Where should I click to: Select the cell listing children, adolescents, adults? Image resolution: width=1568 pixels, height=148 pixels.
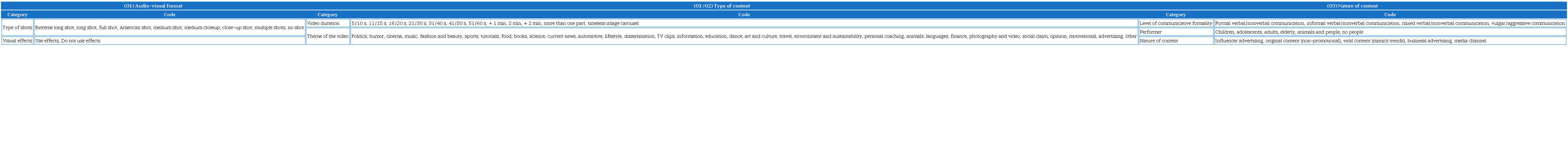tap(1390, 32)
